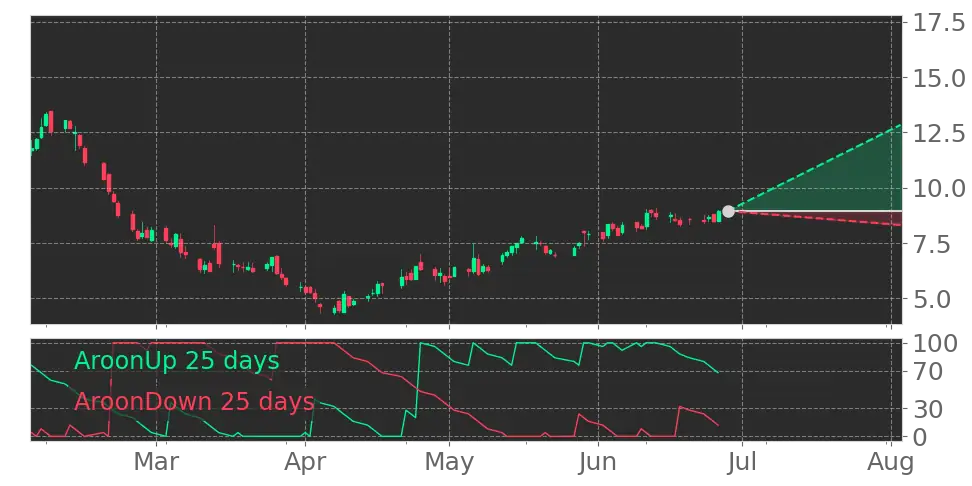972x486 pixels.
Task: Click the AroonUp 25 days legend label
Action: [177, 360]
